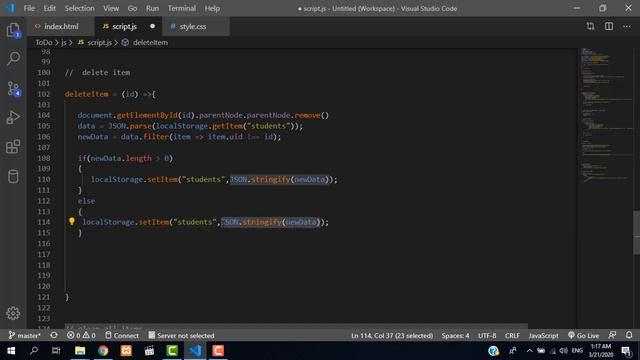Click the Connect status bar item
This screenshot has width=640, height=360.
point(122,336)
